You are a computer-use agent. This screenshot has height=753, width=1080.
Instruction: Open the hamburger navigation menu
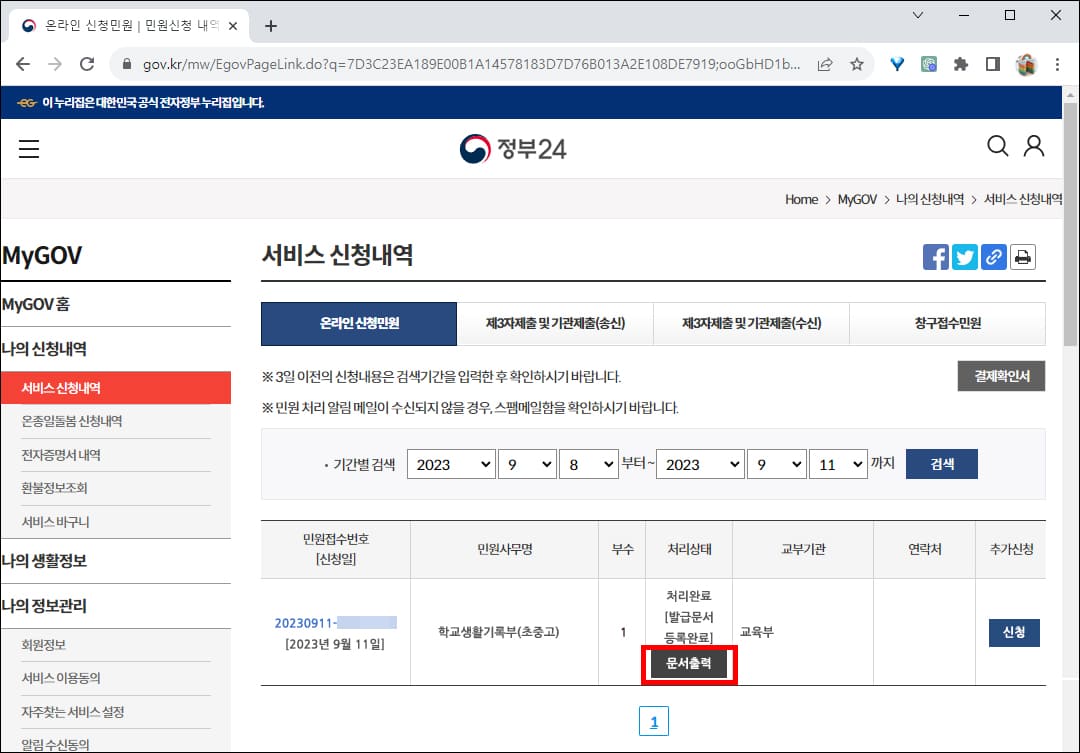[29, 147]
